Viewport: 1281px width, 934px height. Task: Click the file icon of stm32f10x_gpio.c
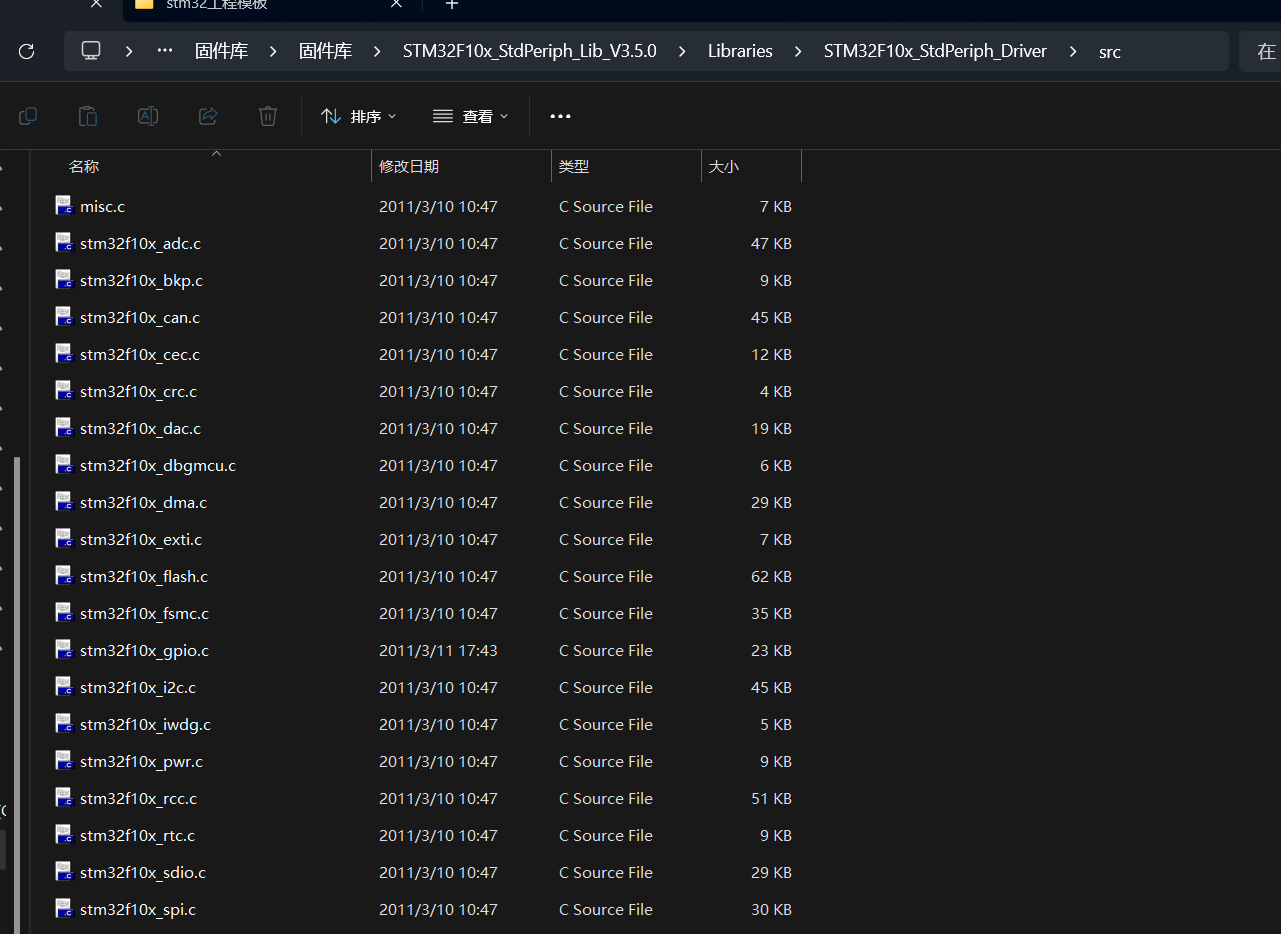64,650
